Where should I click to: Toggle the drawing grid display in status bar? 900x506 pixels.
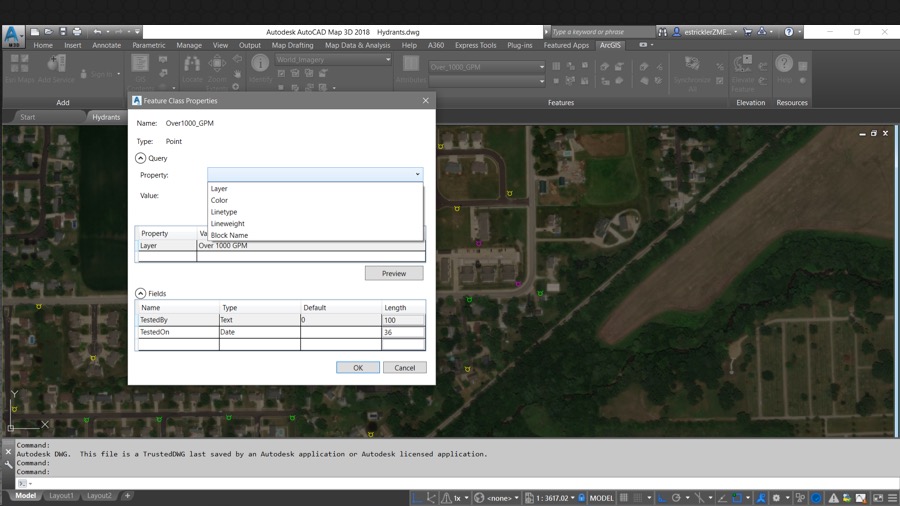[623, 497]
